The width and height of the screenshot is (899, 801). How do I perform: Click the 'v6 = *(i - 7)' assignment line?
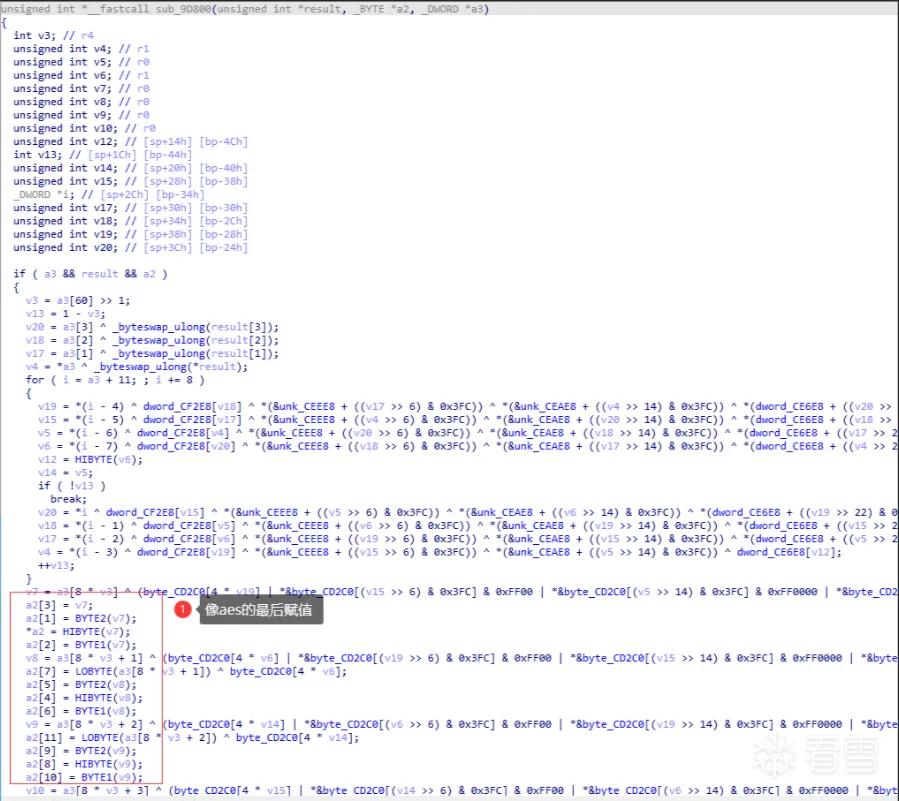click(466, 446)
